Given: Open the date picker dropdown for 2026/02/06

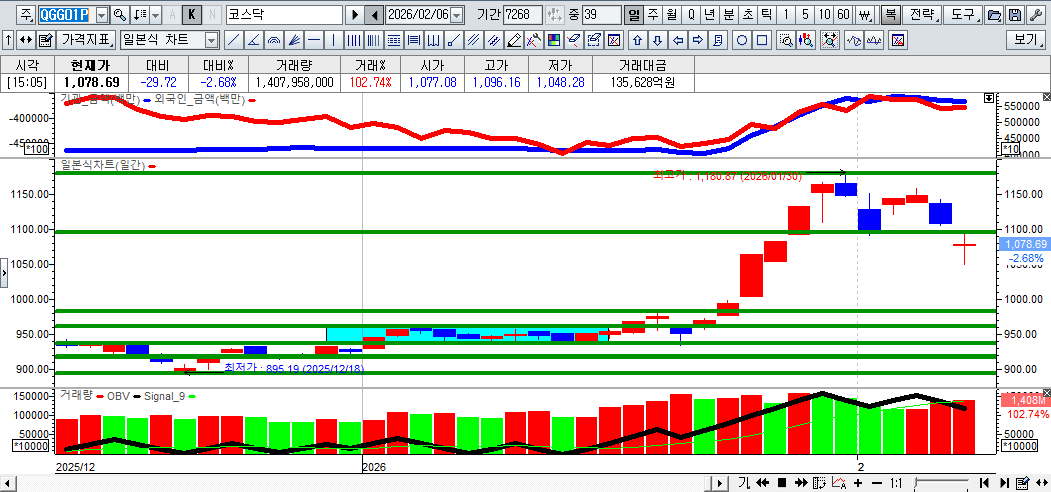Looking at the screenshot, I should tap(457, 15).
